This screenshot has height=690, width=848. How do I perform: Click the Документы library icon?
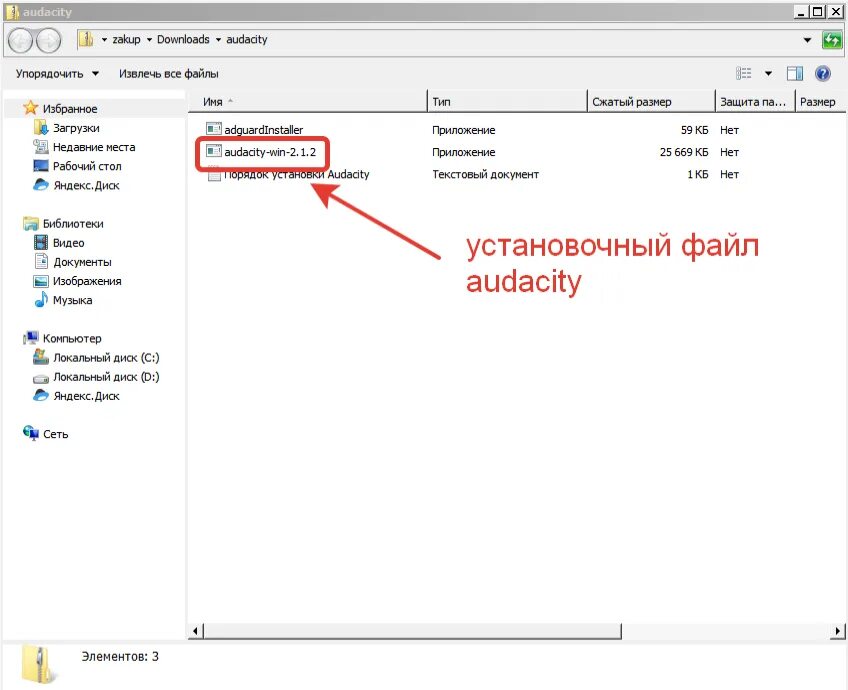coord(41,261)
